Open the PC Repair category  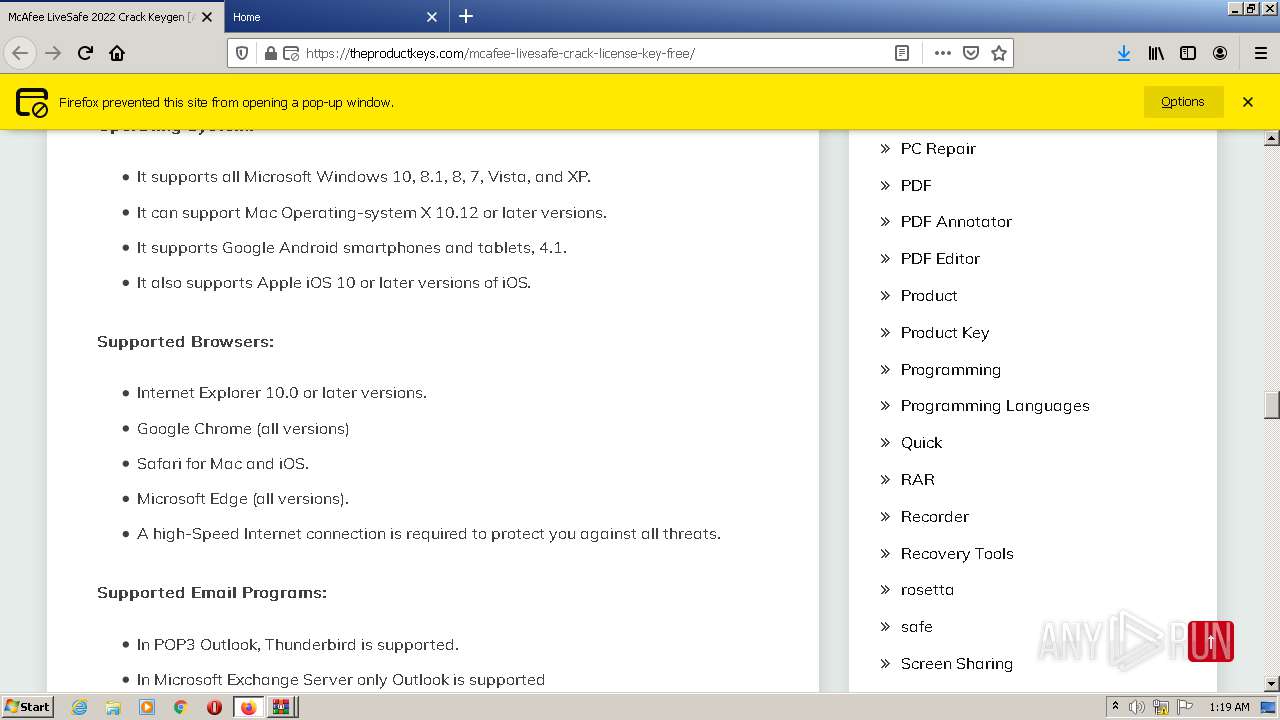[938, 148]
